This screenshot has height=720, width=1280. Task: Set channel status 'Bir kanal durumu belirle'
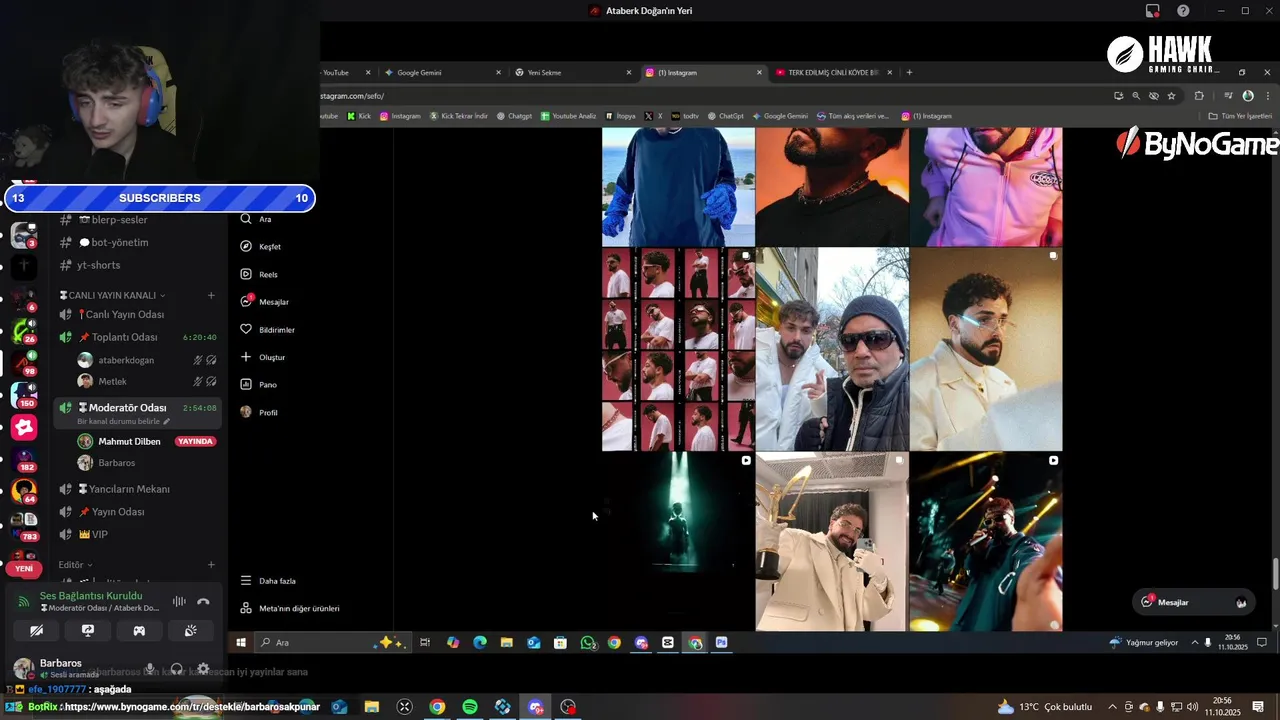[x=123, y=422]
